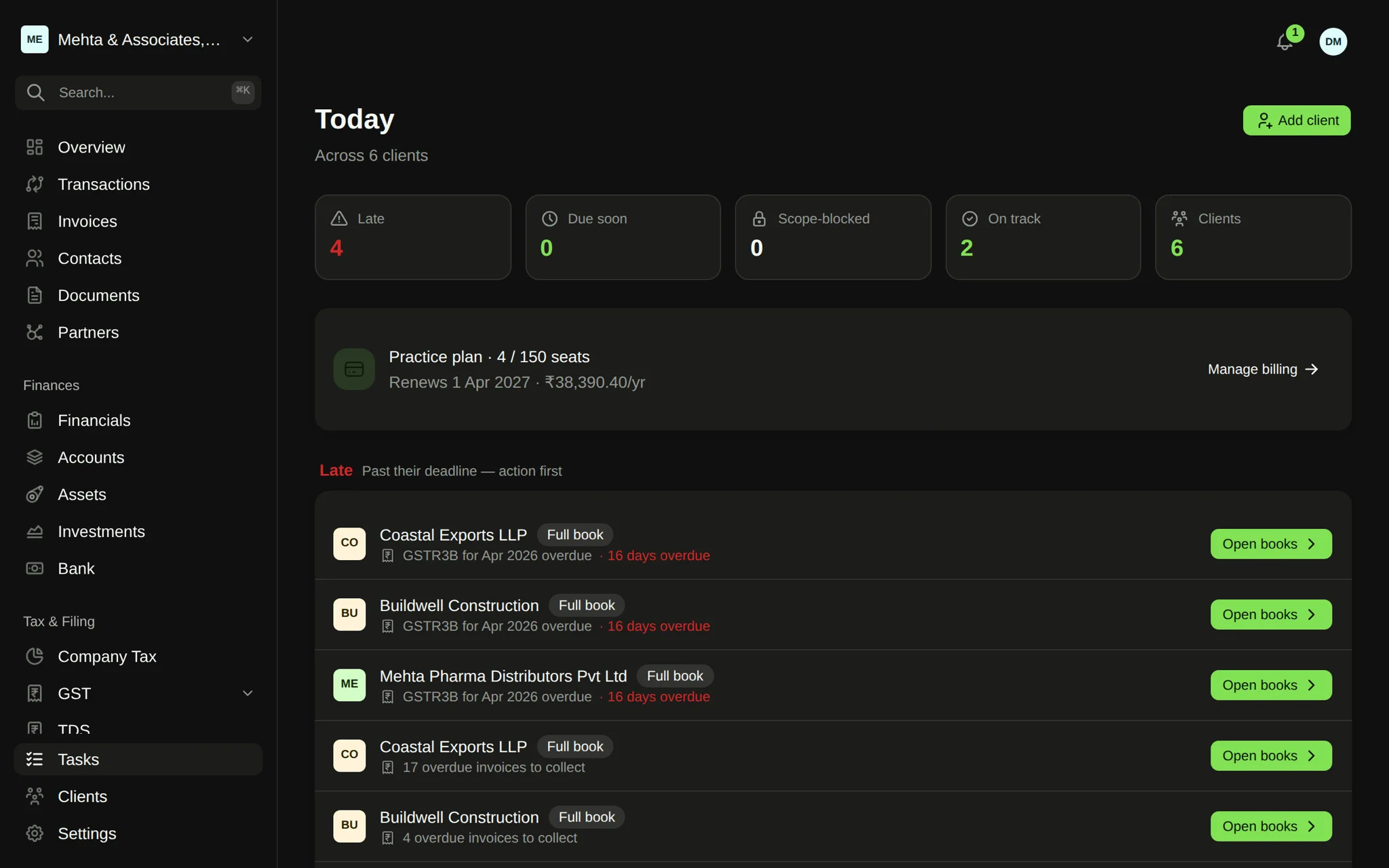Click the Company Tax pie chart icon
1389x868 pixels.
(x=35, y=656)
